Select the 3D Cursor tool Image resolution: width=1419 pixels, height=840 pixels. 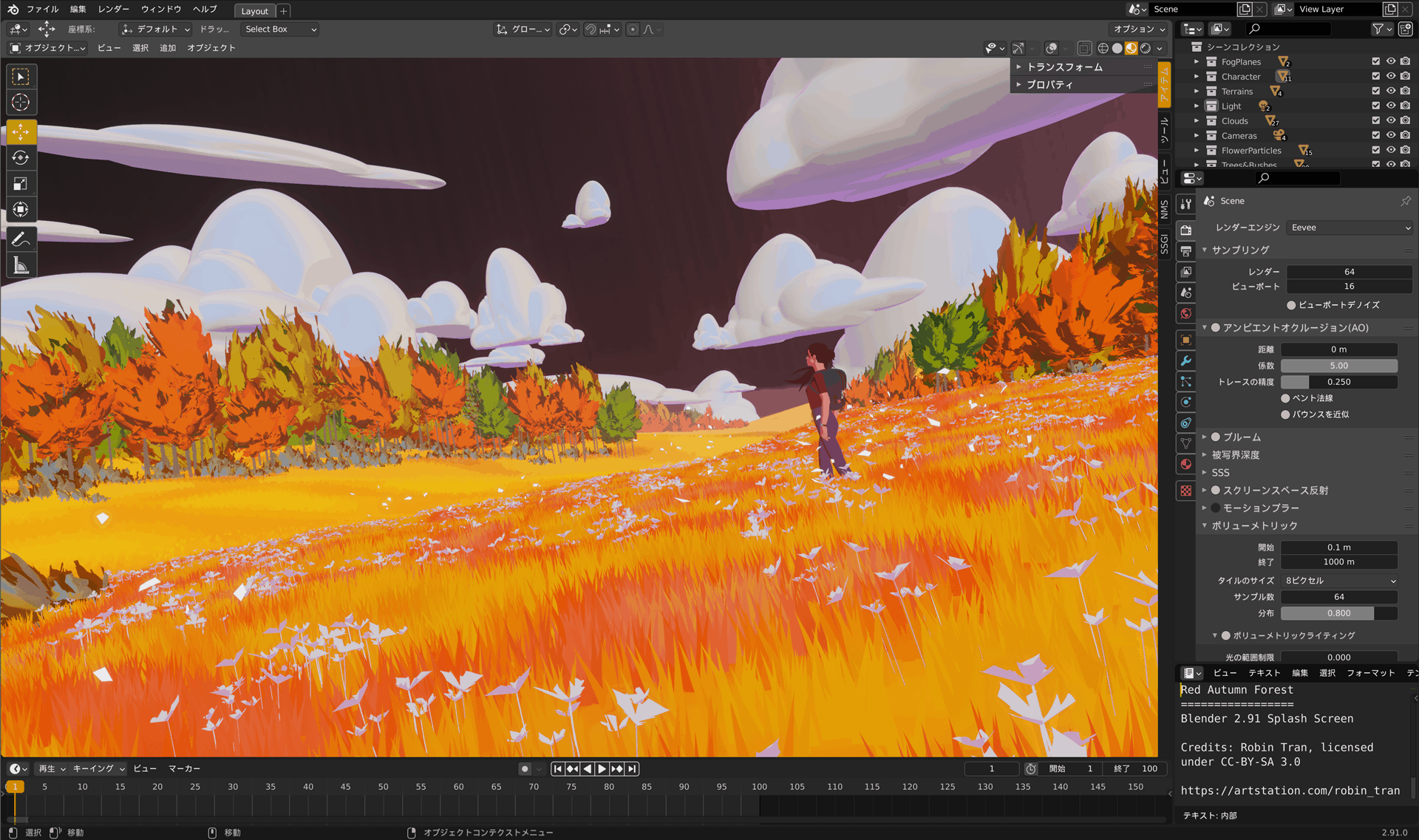click(21, 103)
